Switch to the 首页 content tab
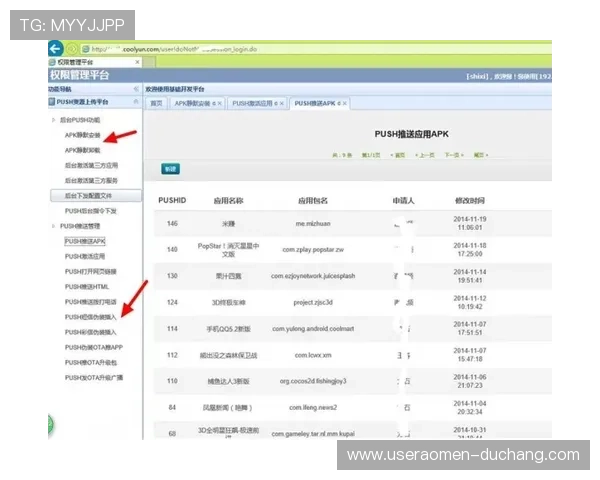The image size is (600, 480). pyautogui.click(x=157, y=103)
